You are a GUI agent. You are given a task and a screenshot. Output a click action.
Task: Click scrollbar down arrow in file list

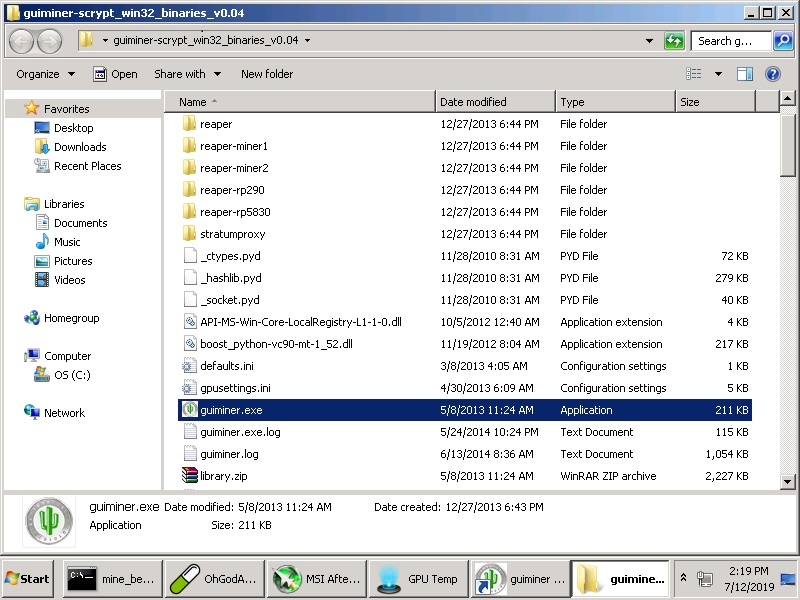787,481
